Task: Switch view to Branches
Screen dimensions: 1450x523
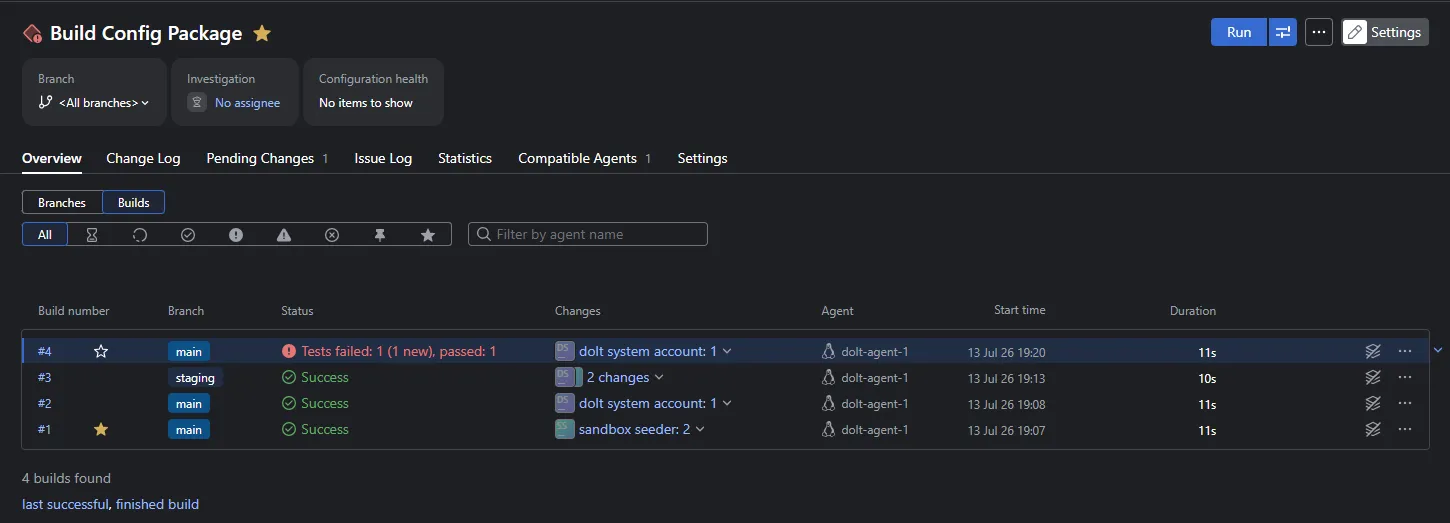Action: [62, 202]
